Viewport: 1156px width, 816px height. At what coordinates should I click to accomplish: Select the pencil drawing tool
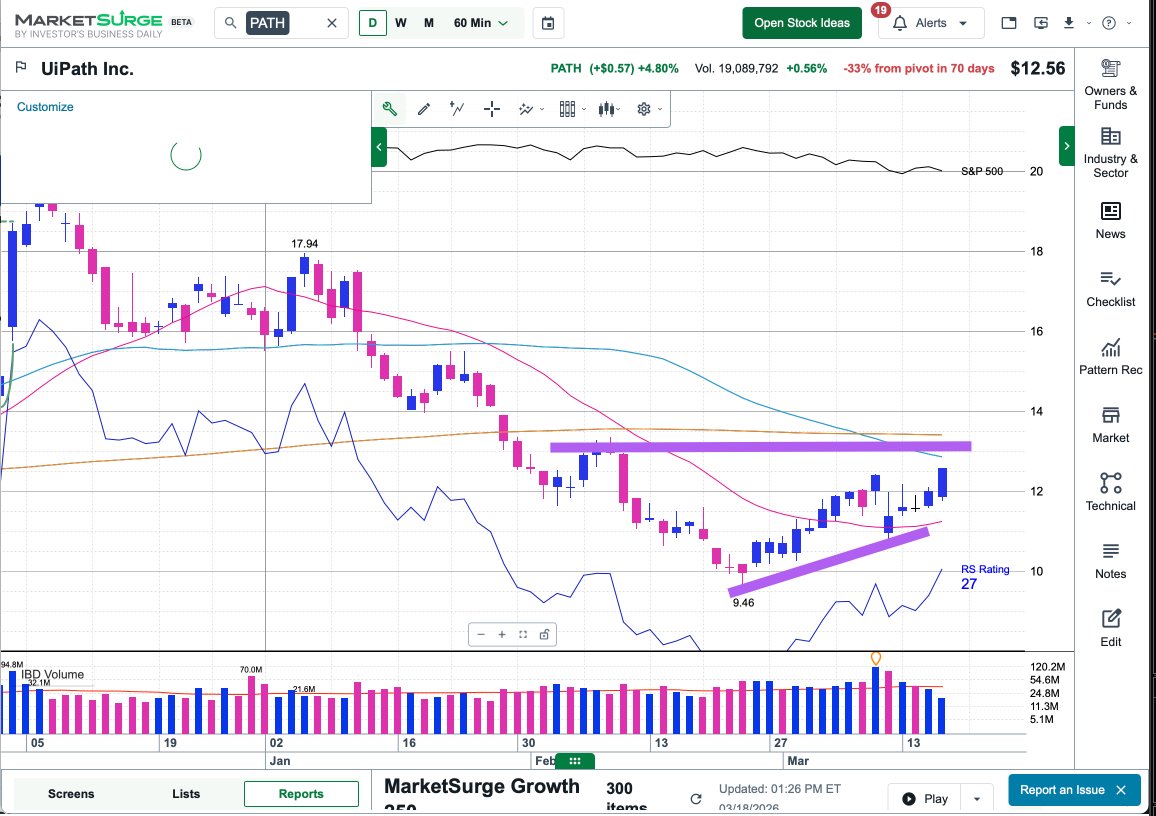tap(424, 109)
